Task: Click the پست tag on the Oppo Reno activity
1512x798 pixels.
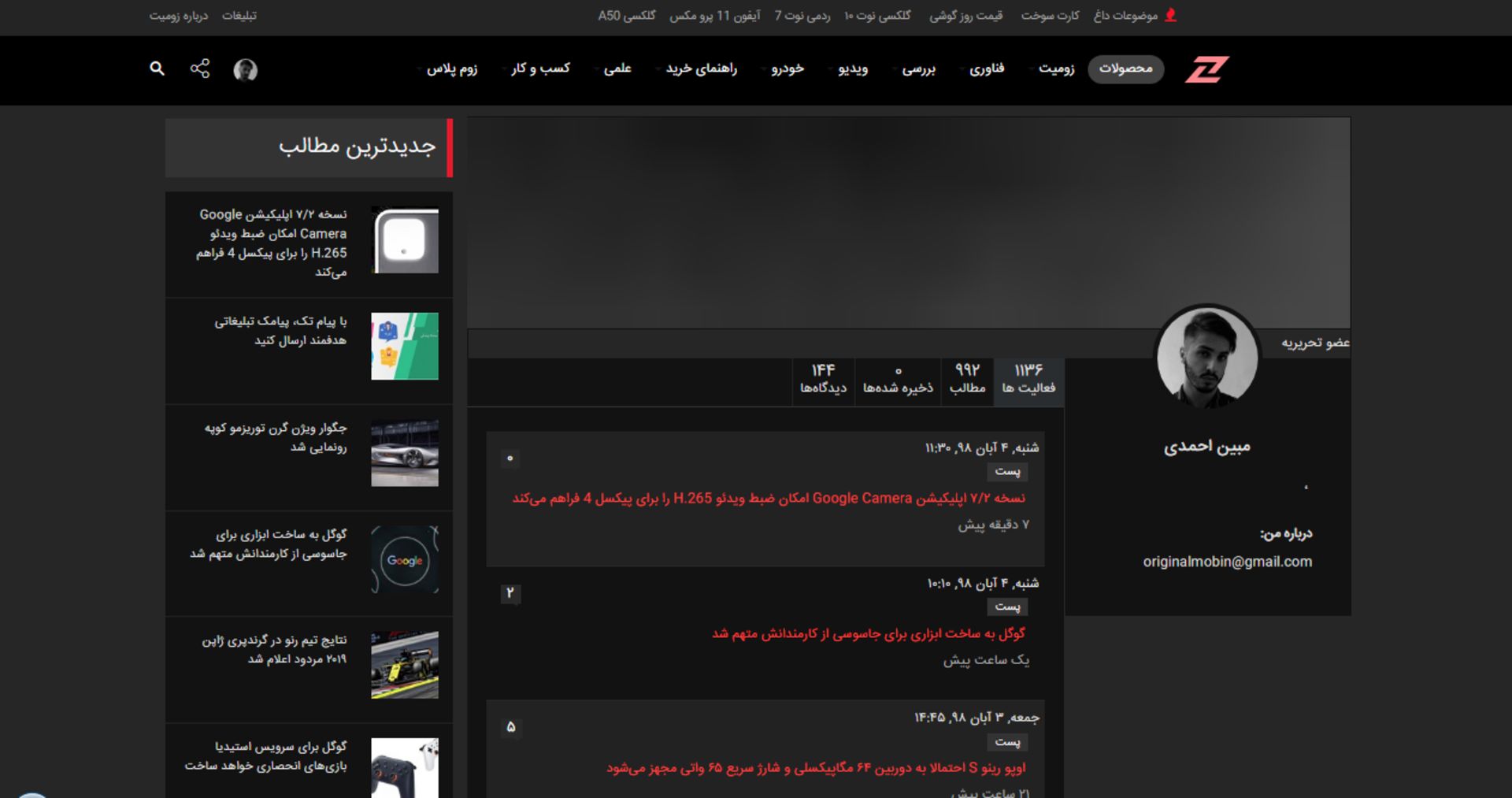Action: coord(1007,742)
